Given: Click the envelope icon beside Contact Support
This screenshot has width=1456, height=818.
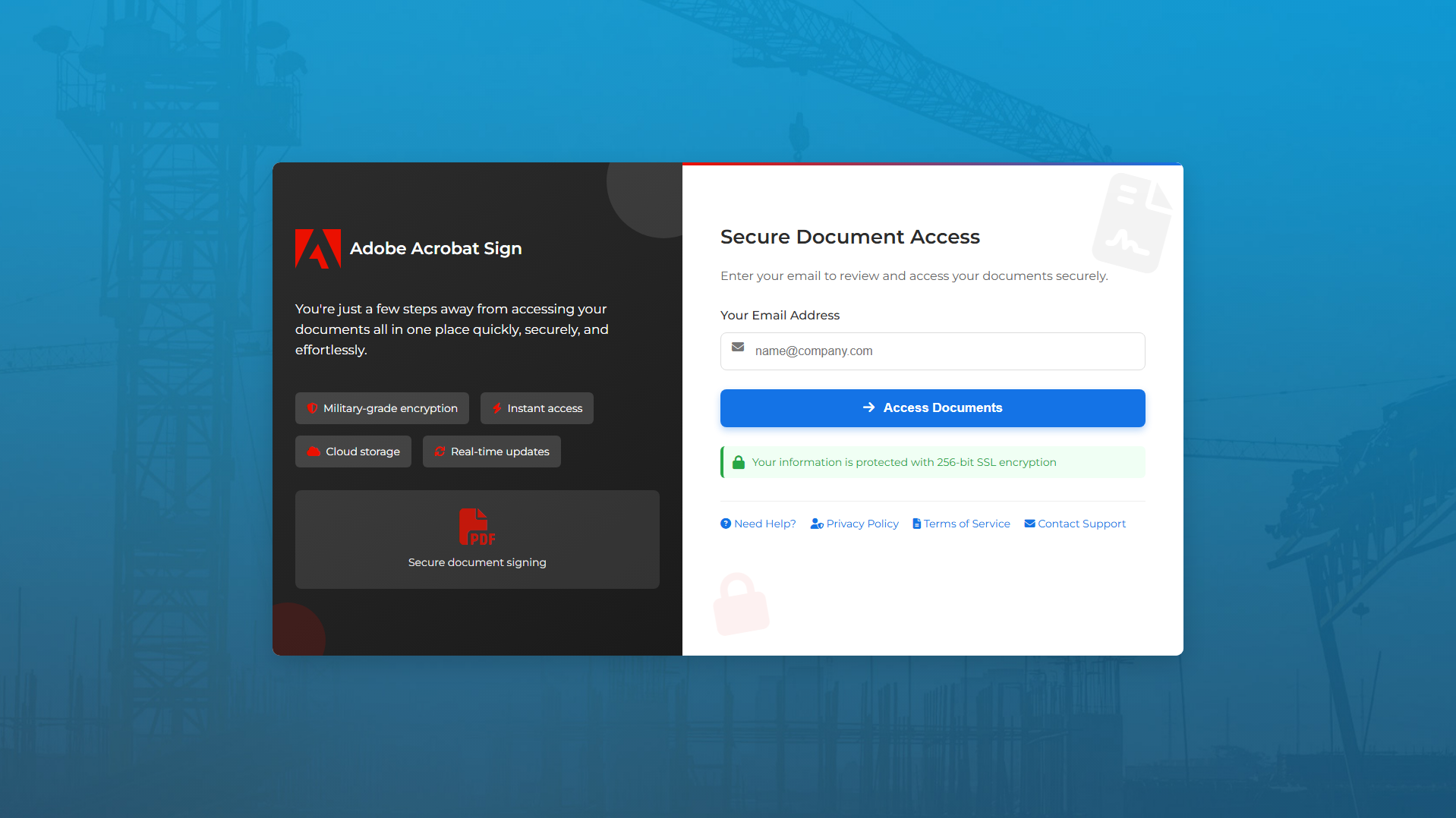Looking at the screenshot, I should 1029,524.
